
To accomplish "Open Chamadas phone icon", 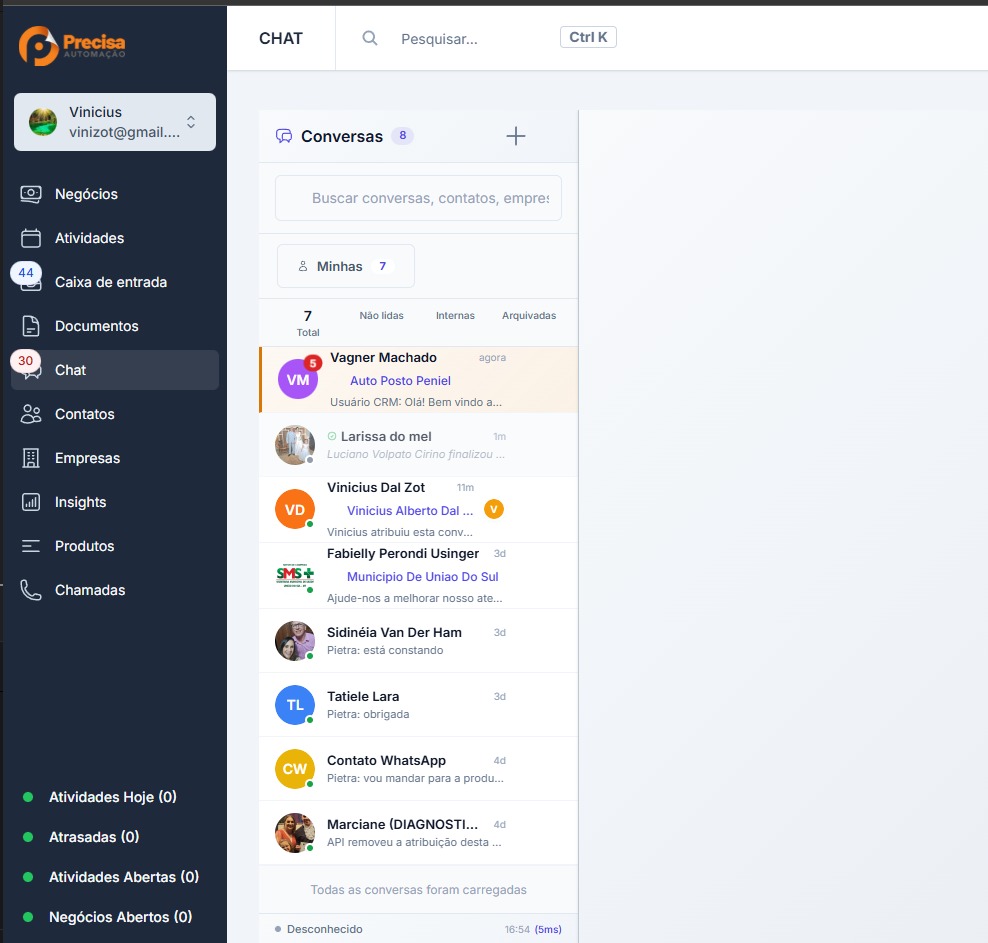I will [31, 590].
